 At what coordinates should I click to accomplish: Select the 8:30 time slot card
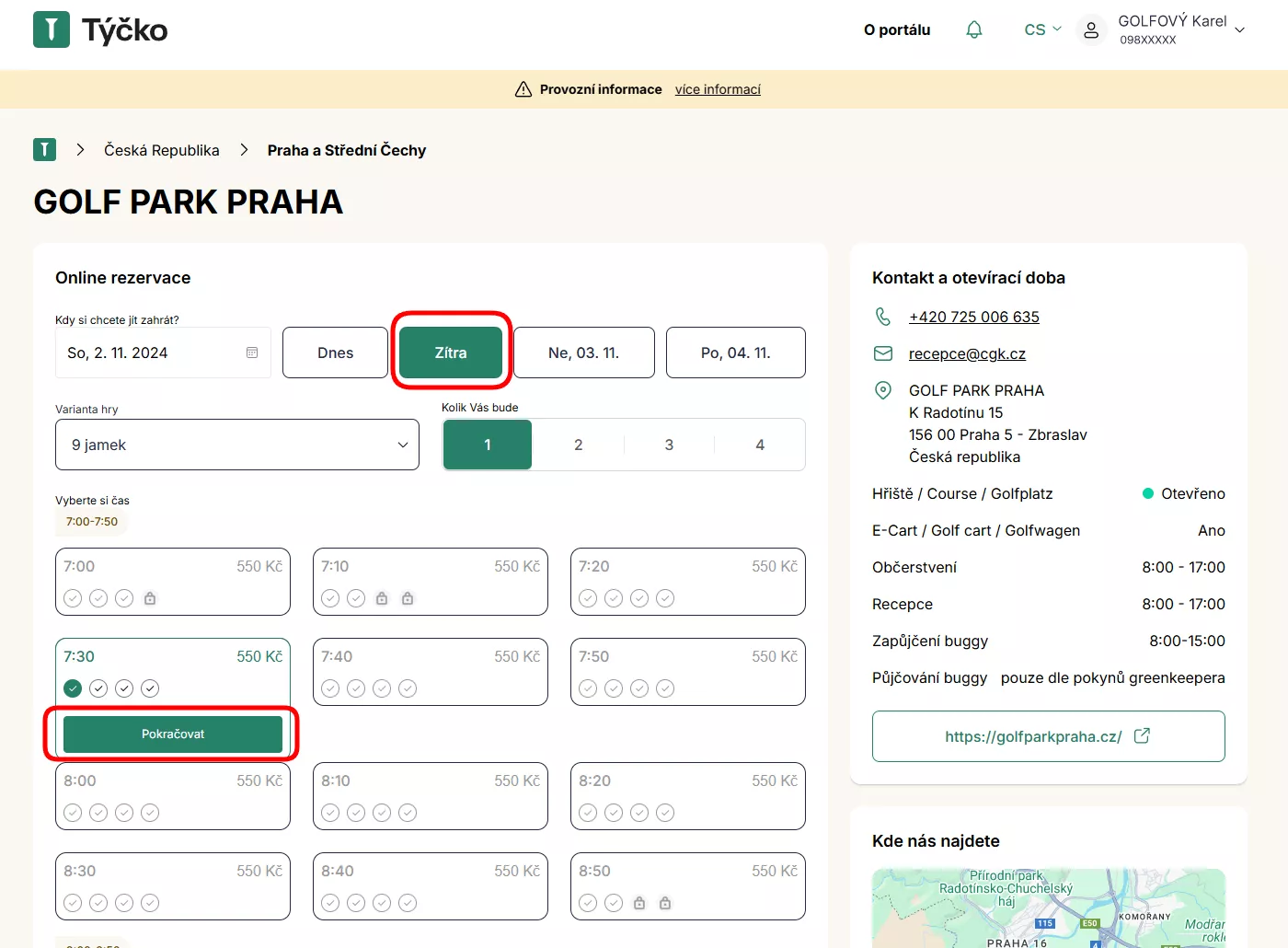tap(173, 886)
